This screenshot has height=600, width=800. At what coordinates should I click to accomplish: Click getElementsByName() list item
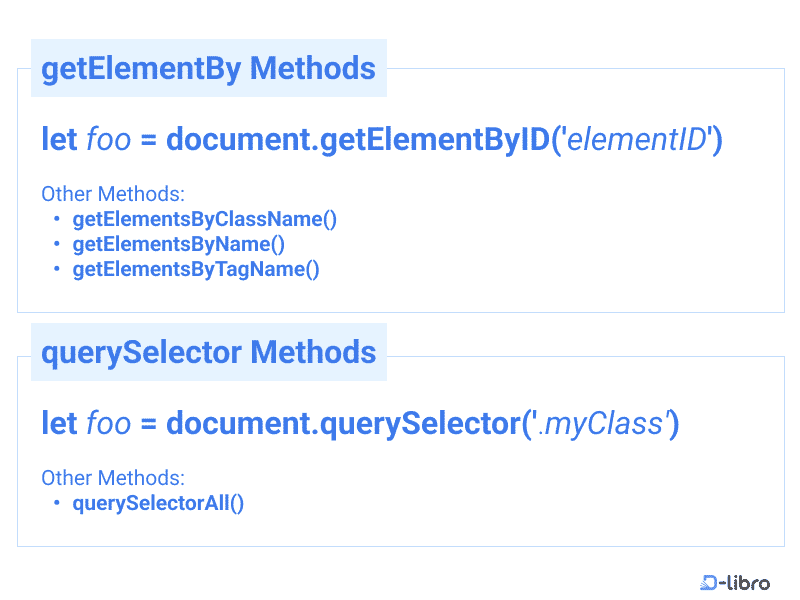click(179, 244)
